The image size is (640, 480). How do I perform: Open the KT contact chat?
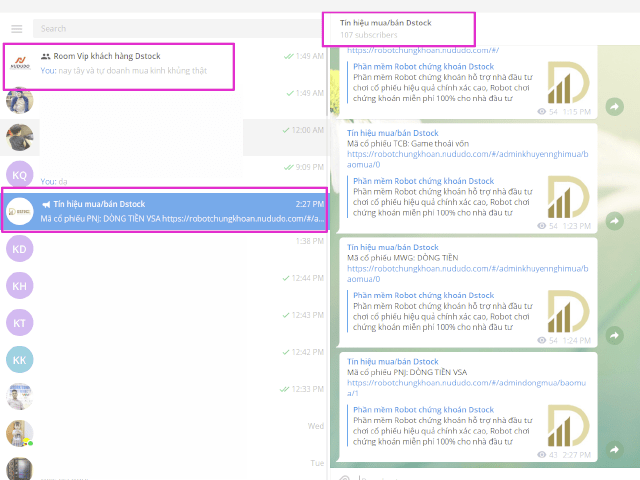[163, 323]
